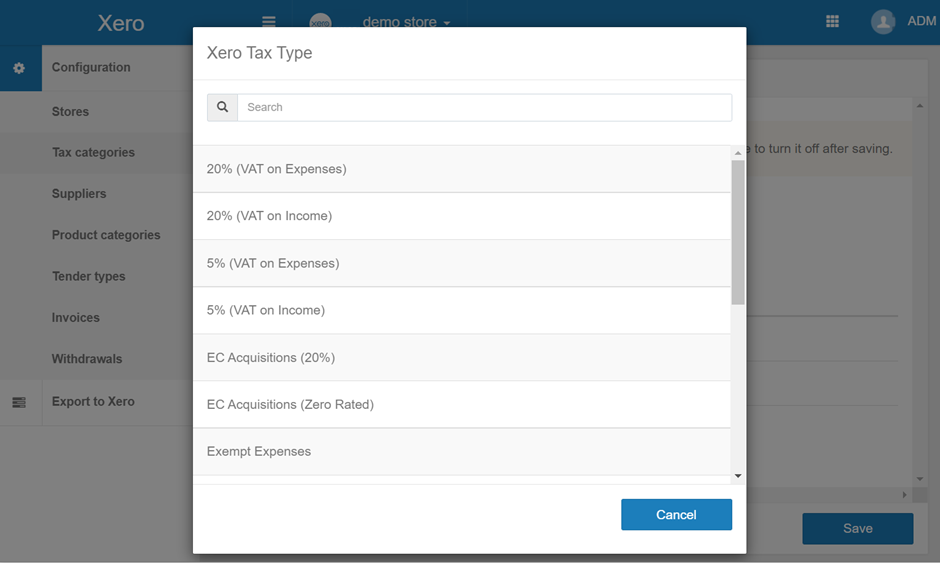
Task: Expand the demo store dropdown
Action: tap(406, 22)
